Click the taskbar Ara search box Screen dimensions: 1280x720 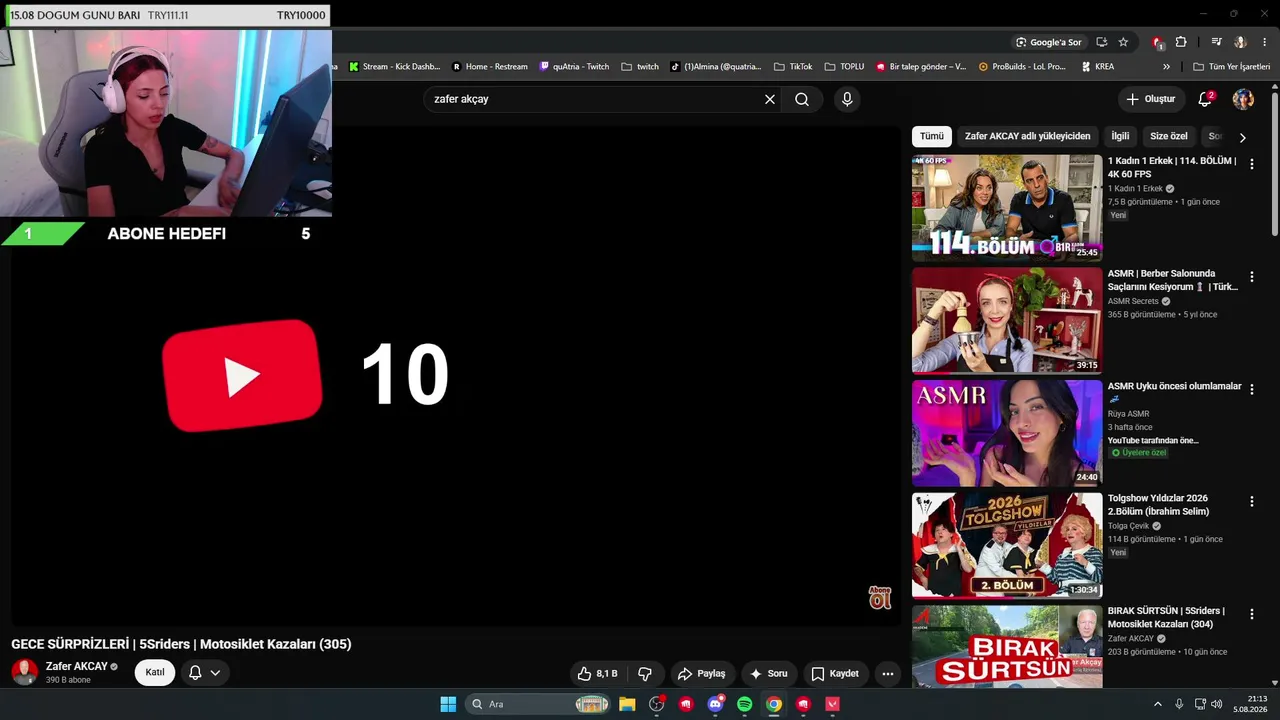pyautogui.click(x=538, y=704)
